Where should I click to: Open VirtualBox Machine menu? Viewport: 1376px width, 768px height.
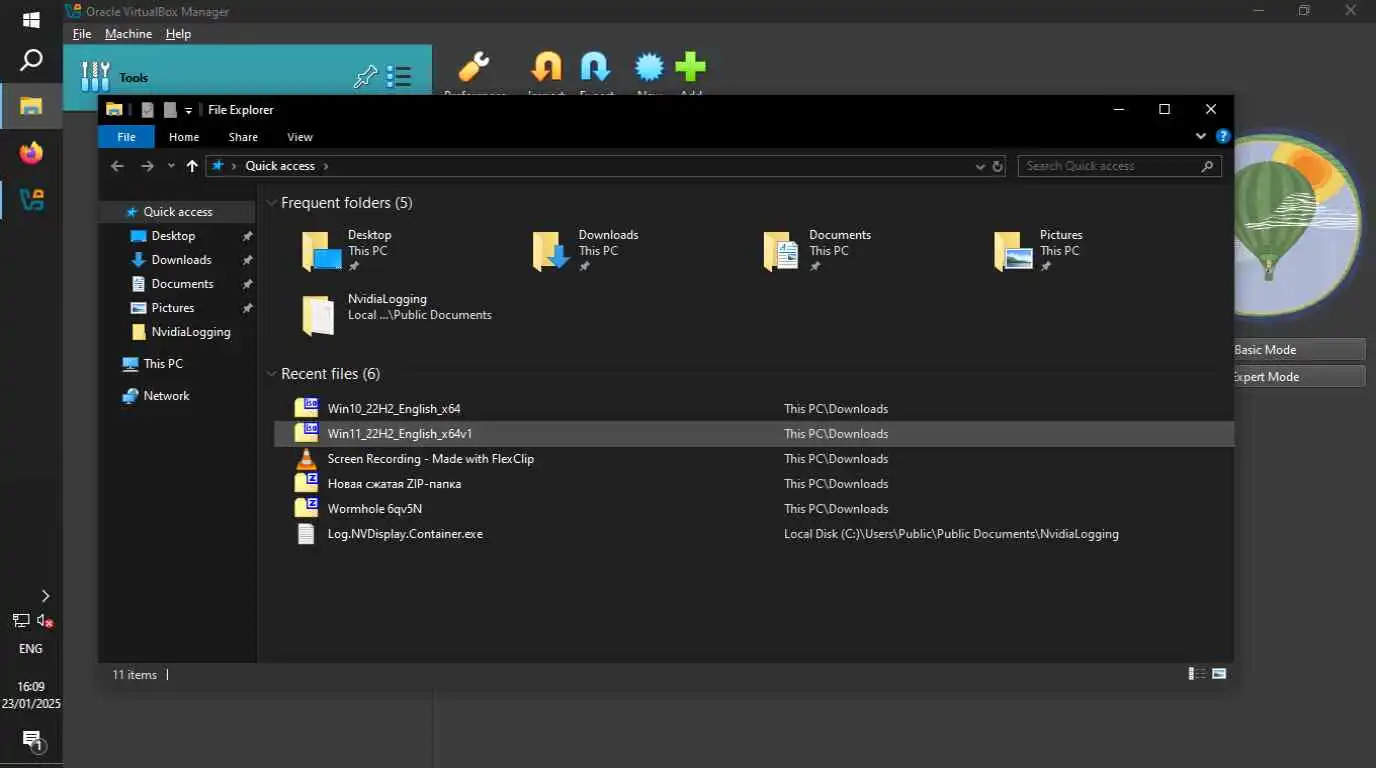click(128, 34)
